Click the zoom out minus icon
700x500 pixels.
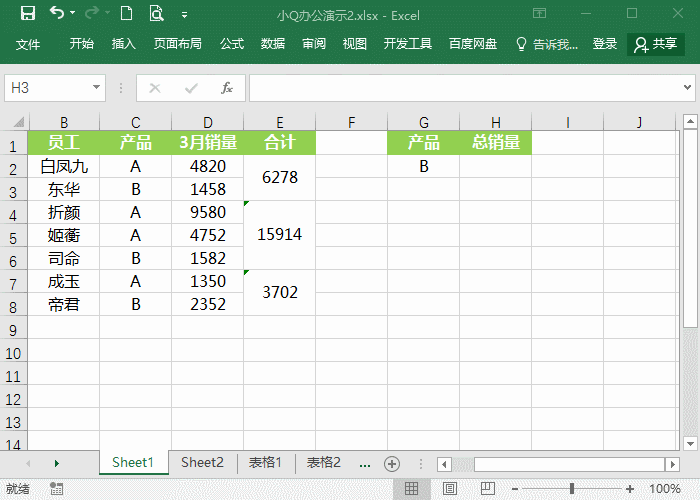(x=515, y=489)
